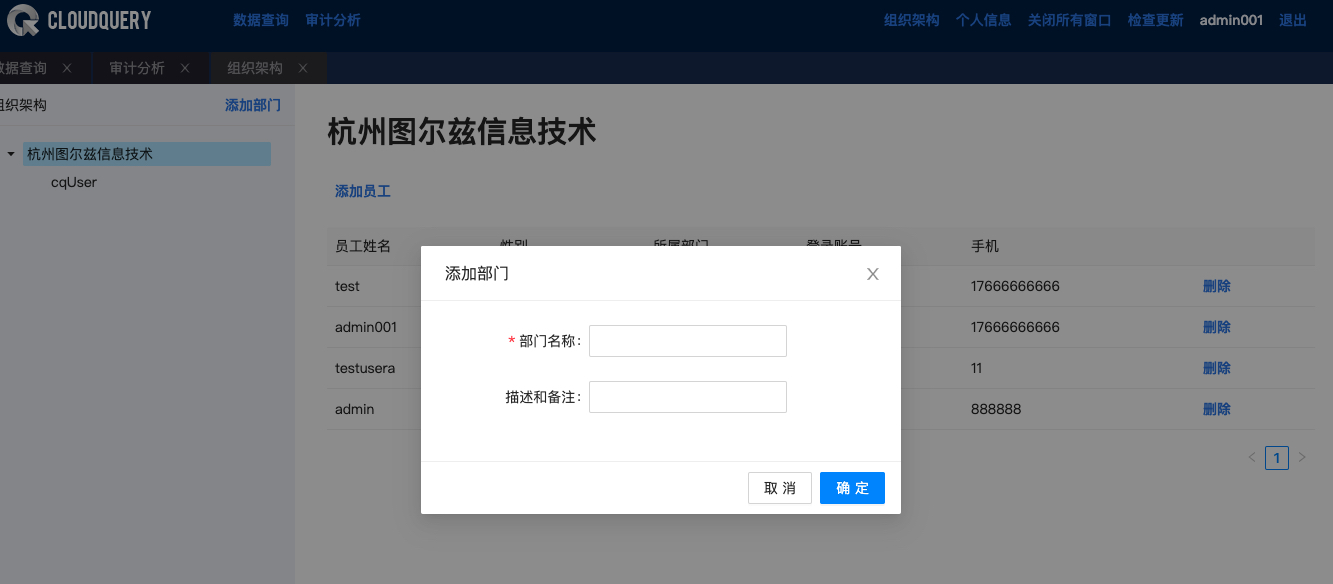
Task: Cancel the dialog with the 取消 button
Action: click(x=780, y=487)
